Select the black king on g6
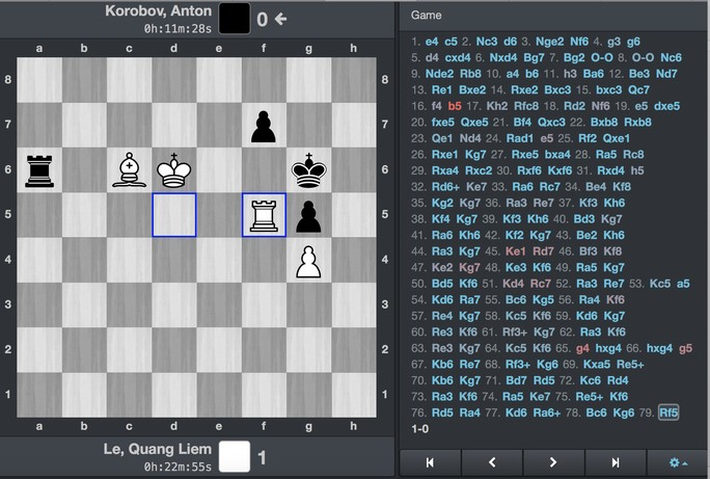Image resolution: width=710 pixels, height=479 pixels. point(309,170)
